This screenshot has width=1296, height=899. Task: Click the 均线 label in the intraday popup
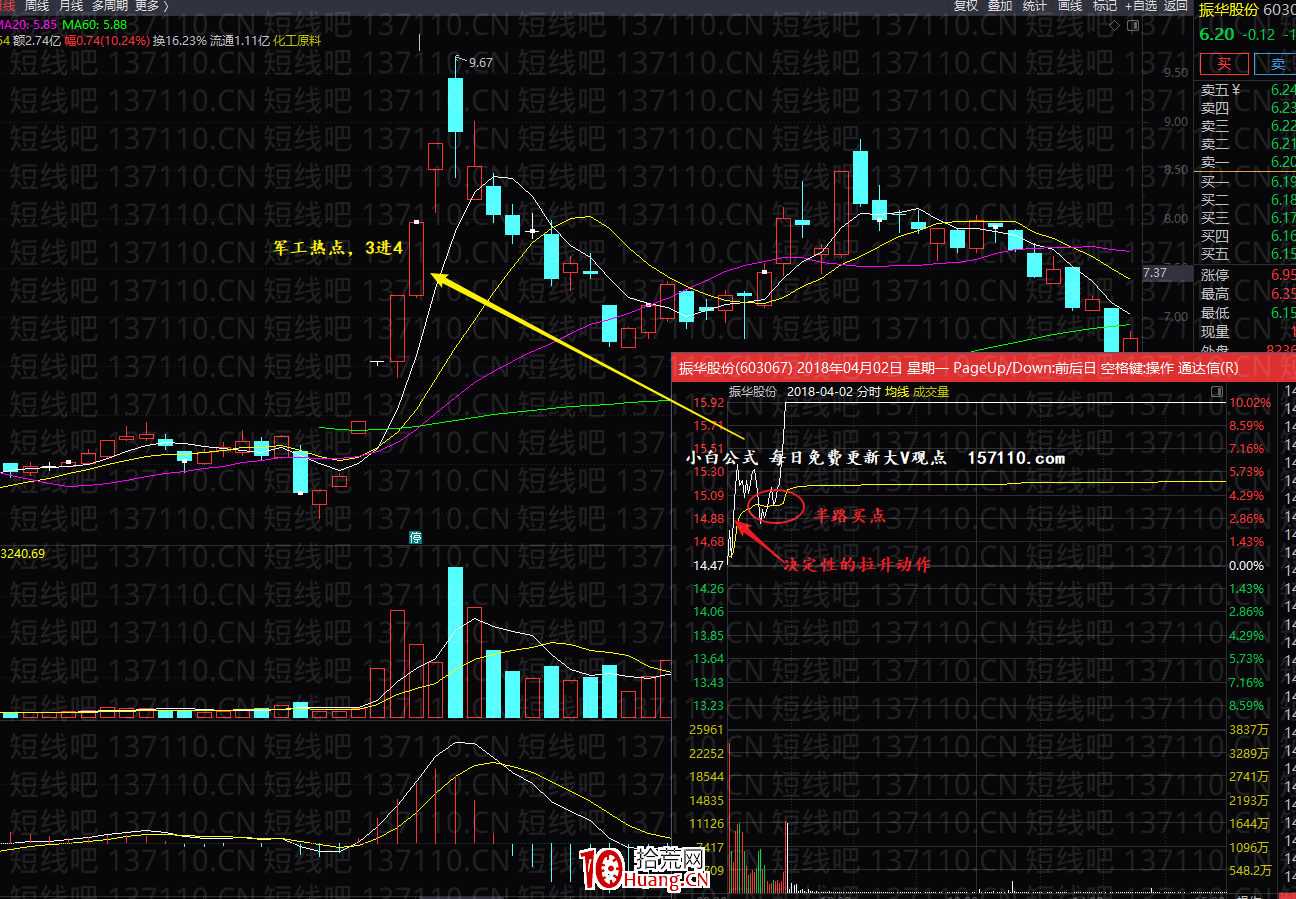point(896,392)
